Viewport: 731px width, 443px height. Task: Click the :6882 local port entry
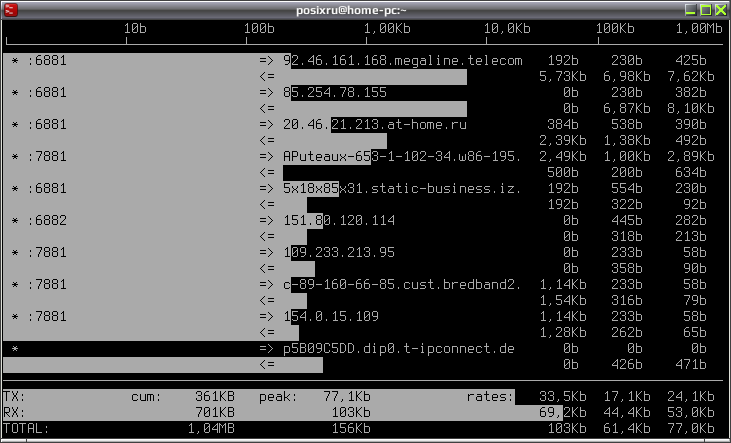(47, 221)
